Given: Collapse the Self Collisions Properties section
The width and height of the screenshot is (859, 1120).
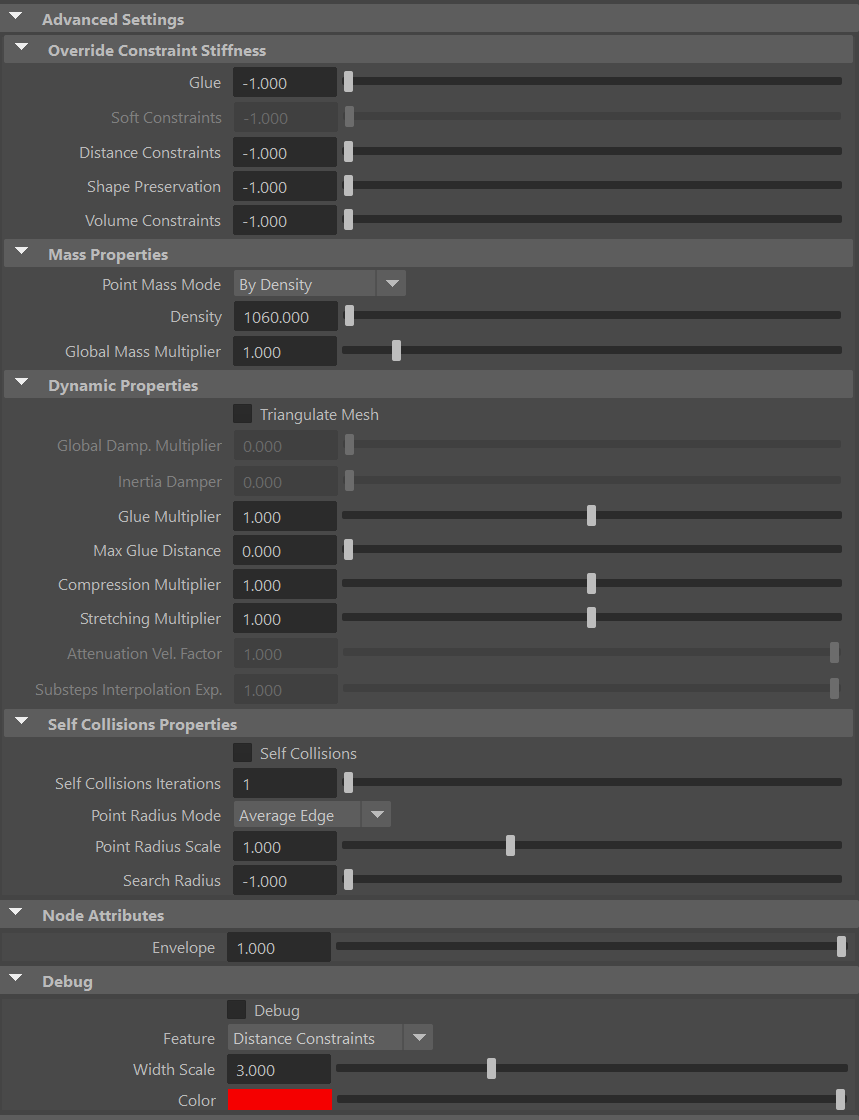Looking at the screenshot, I should click(x=21, y=720).
